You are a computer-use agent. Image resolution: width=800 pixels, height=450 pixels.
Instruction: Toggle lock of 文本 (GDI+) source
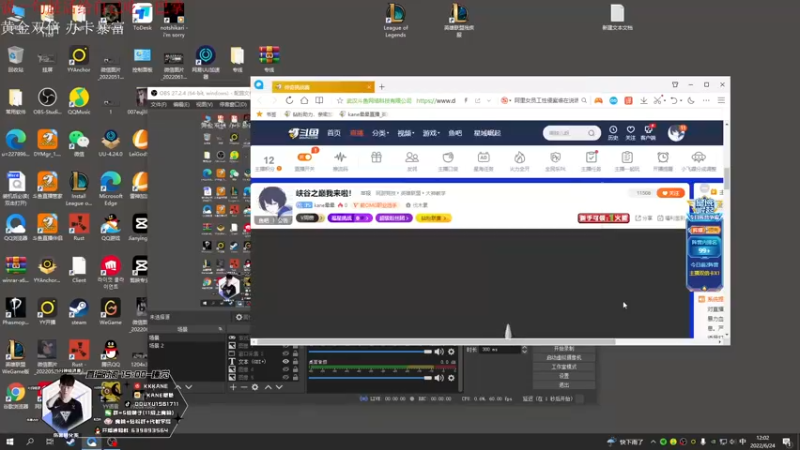click(x=295, y=361)
